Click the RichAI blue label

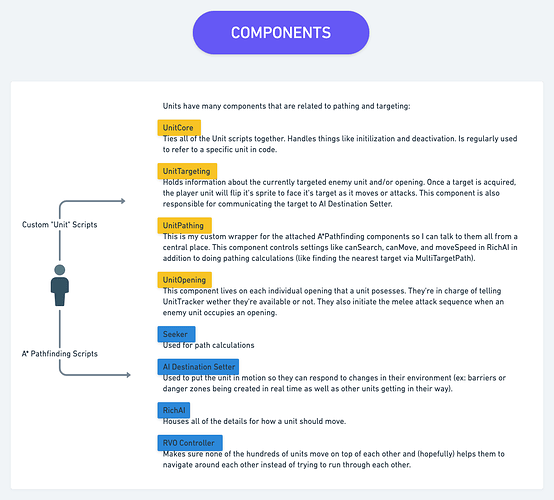tap(174, 410)
